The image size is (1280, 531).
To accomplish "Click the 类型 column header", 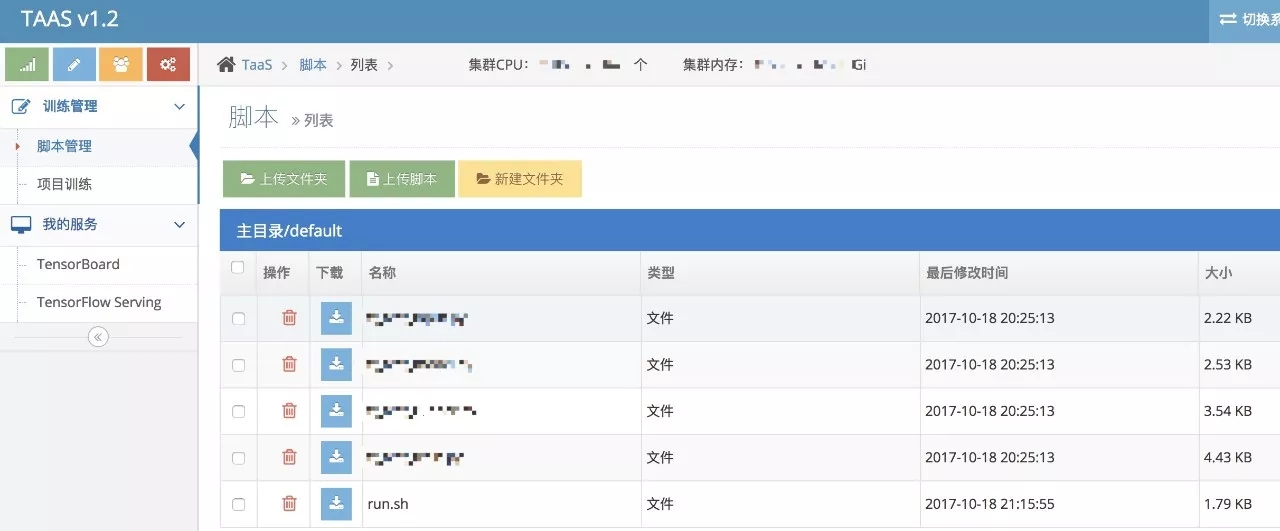I will [660, 272].
